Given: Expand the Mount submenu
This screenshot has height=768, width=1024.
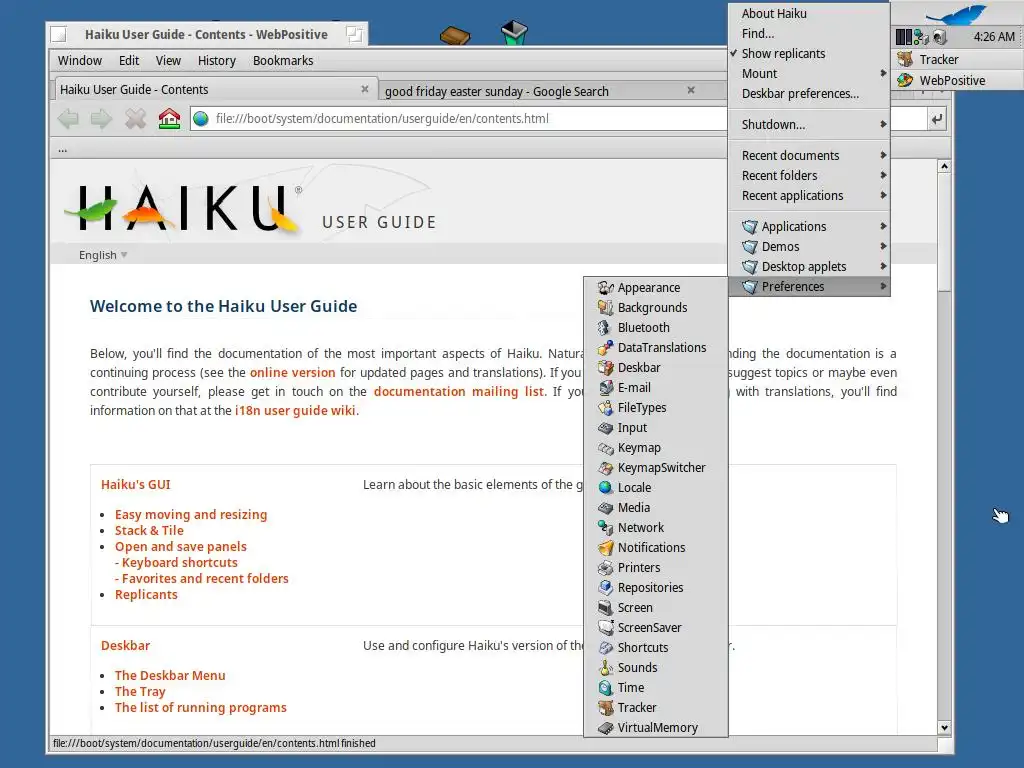Looking at the screenshot, I should 809,74.
